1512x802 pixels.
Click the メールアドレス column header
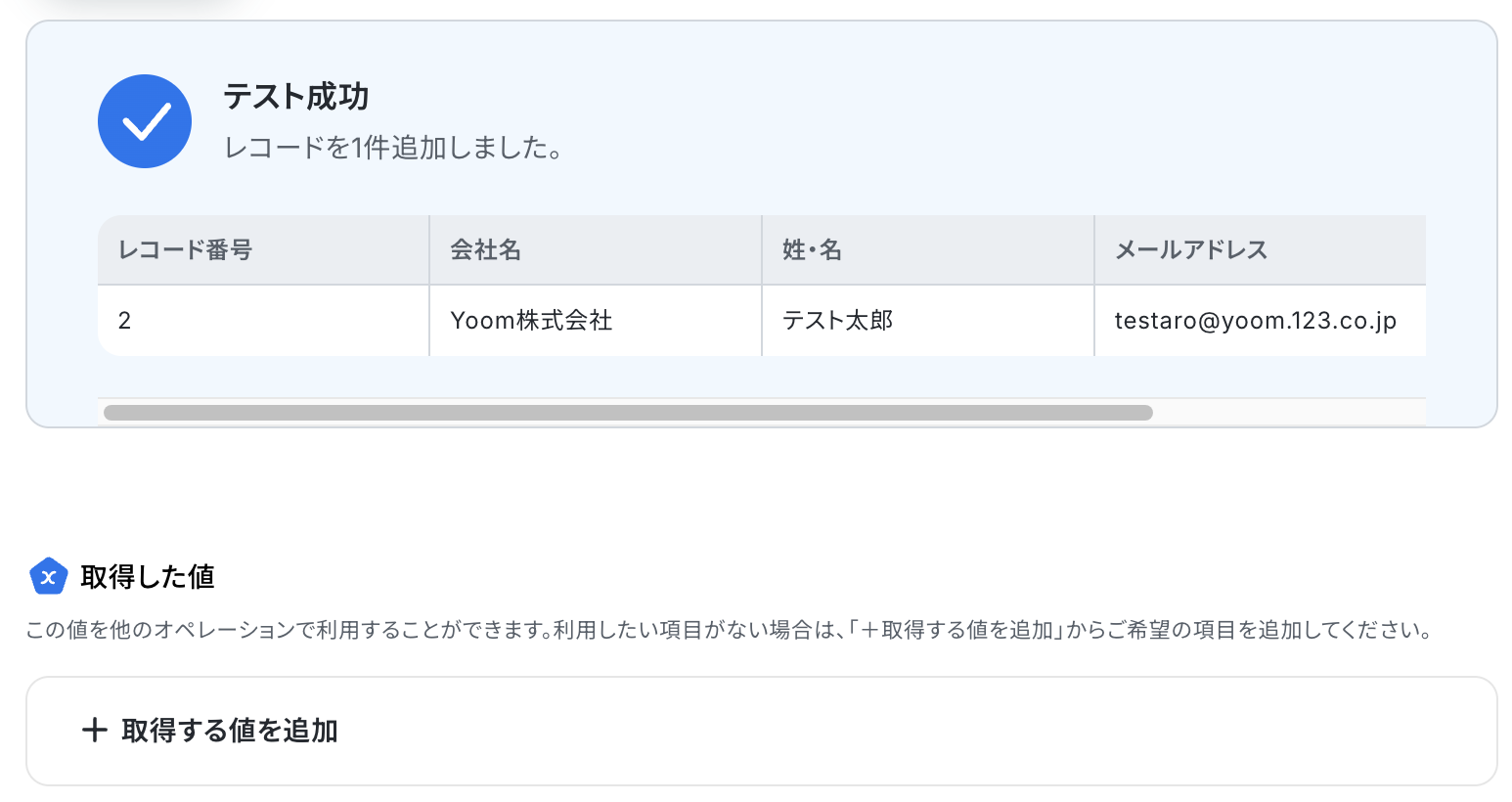tap(1261, 250)
